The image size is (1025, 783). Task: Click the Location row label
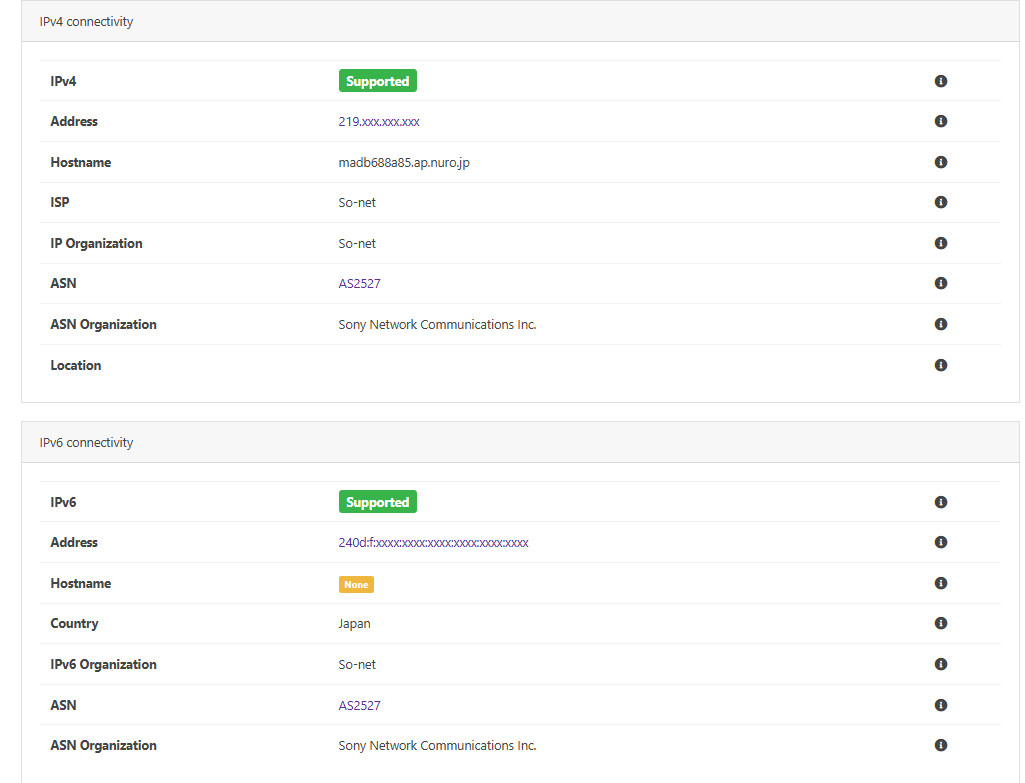coord(76,365)
